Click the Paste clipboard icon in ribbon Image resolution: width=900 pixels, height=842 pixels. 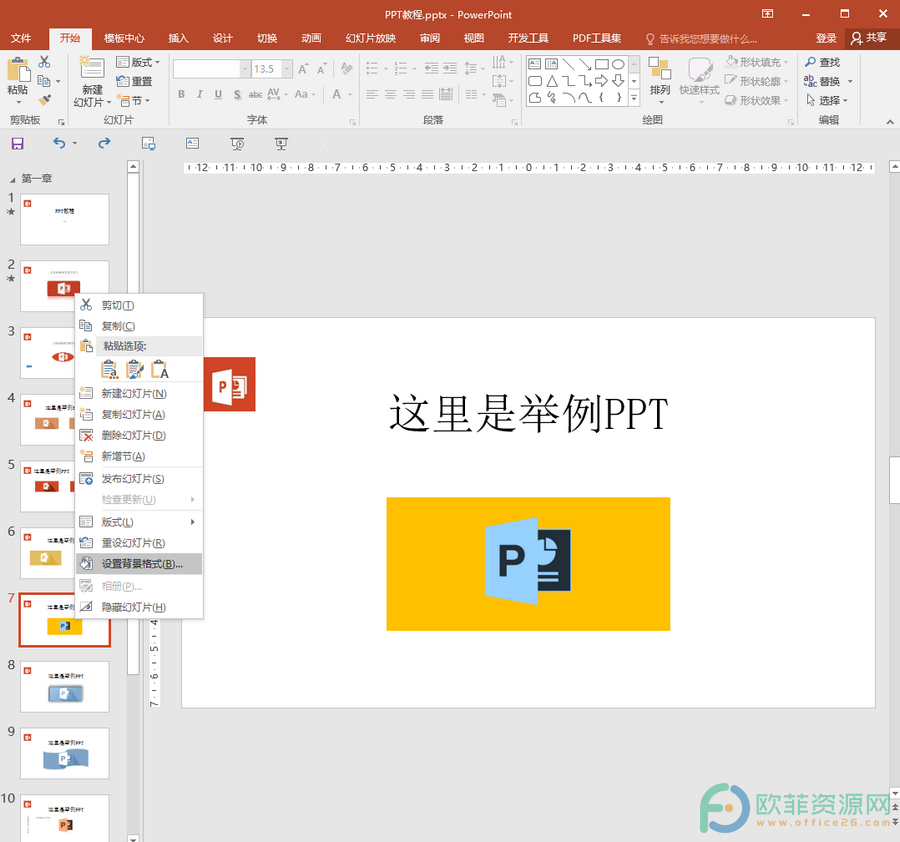click(x=18, y=70)
